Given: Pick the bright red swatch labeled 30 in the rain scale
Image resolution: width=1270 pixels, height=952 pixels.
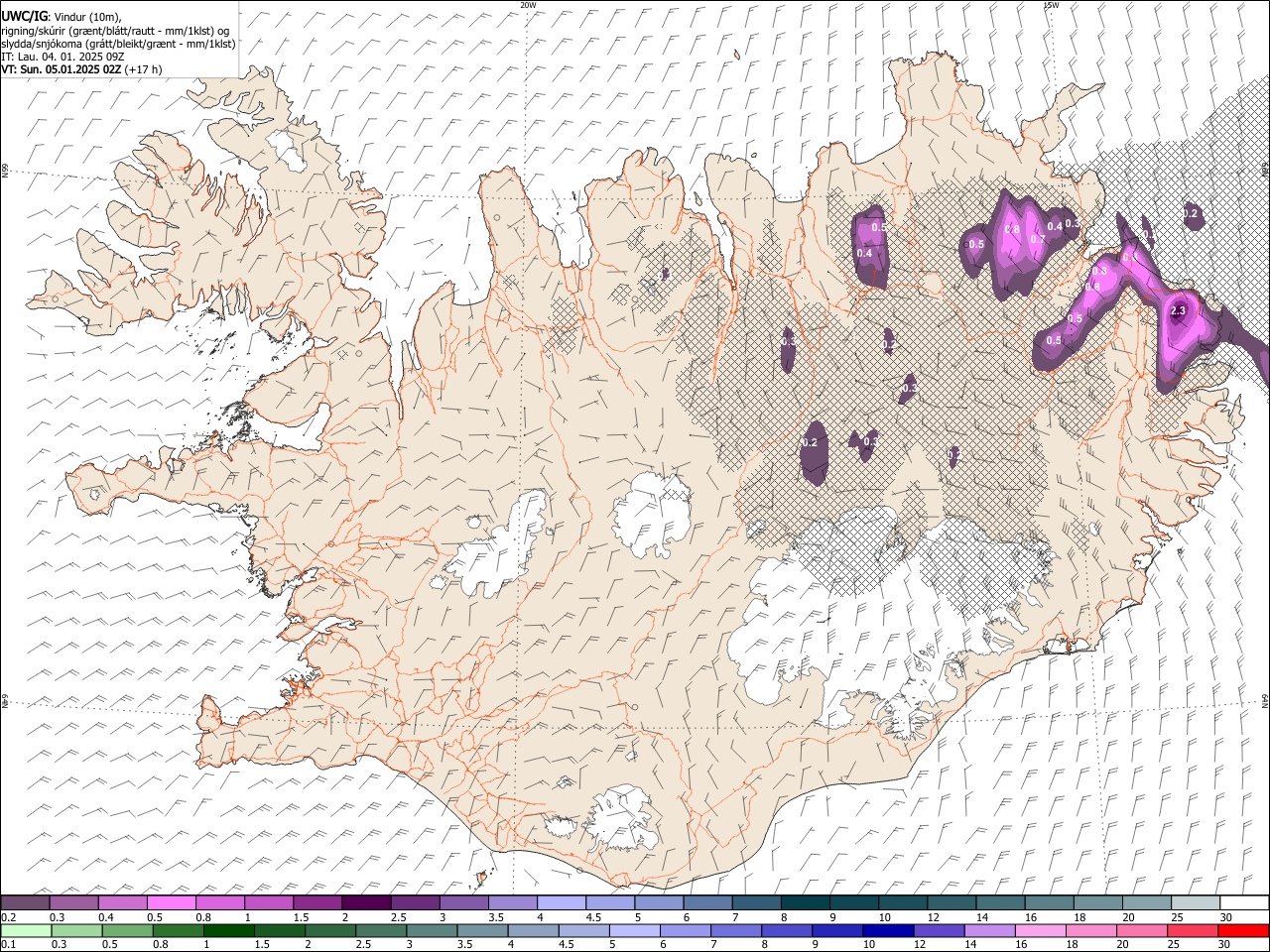Looking at the screenshot, I should (x=1243, y=931).
